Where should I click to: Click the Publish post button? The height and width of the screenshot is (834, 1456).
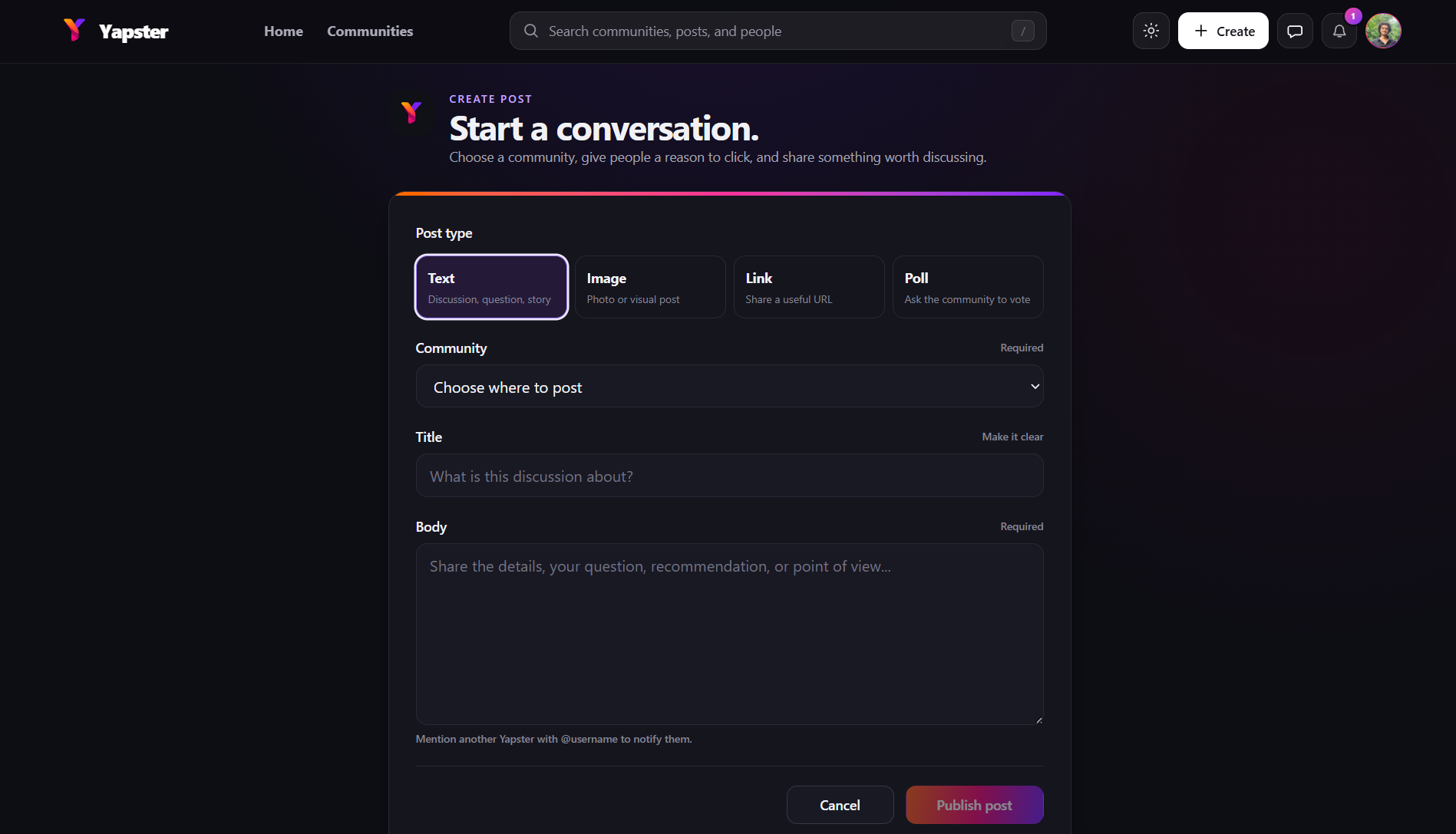pyautogui.click(x=974, y=805)
